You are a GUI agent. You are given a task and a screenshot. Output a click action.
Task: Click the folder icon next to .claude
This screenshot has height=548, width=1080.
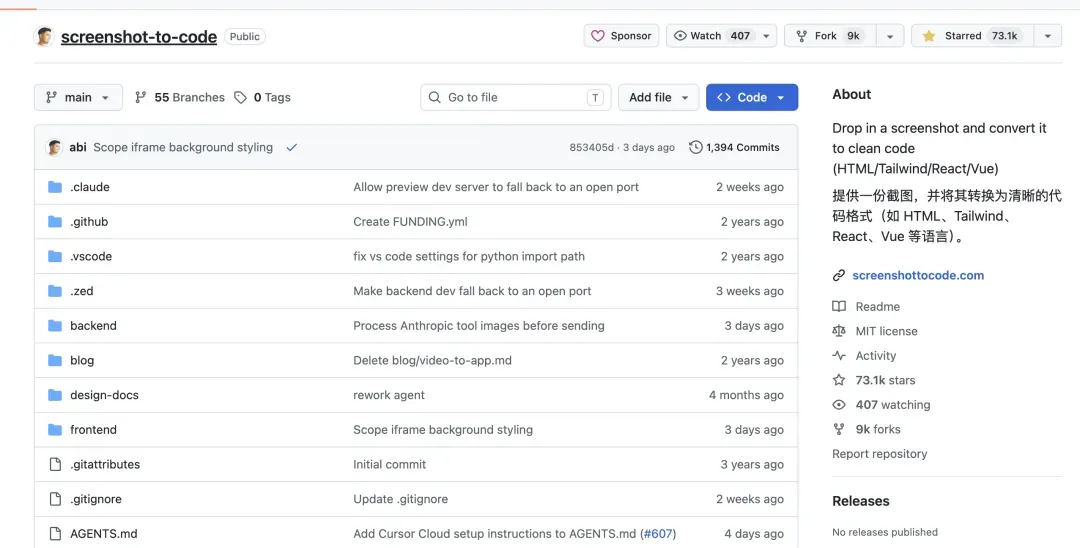click(55, 187)
